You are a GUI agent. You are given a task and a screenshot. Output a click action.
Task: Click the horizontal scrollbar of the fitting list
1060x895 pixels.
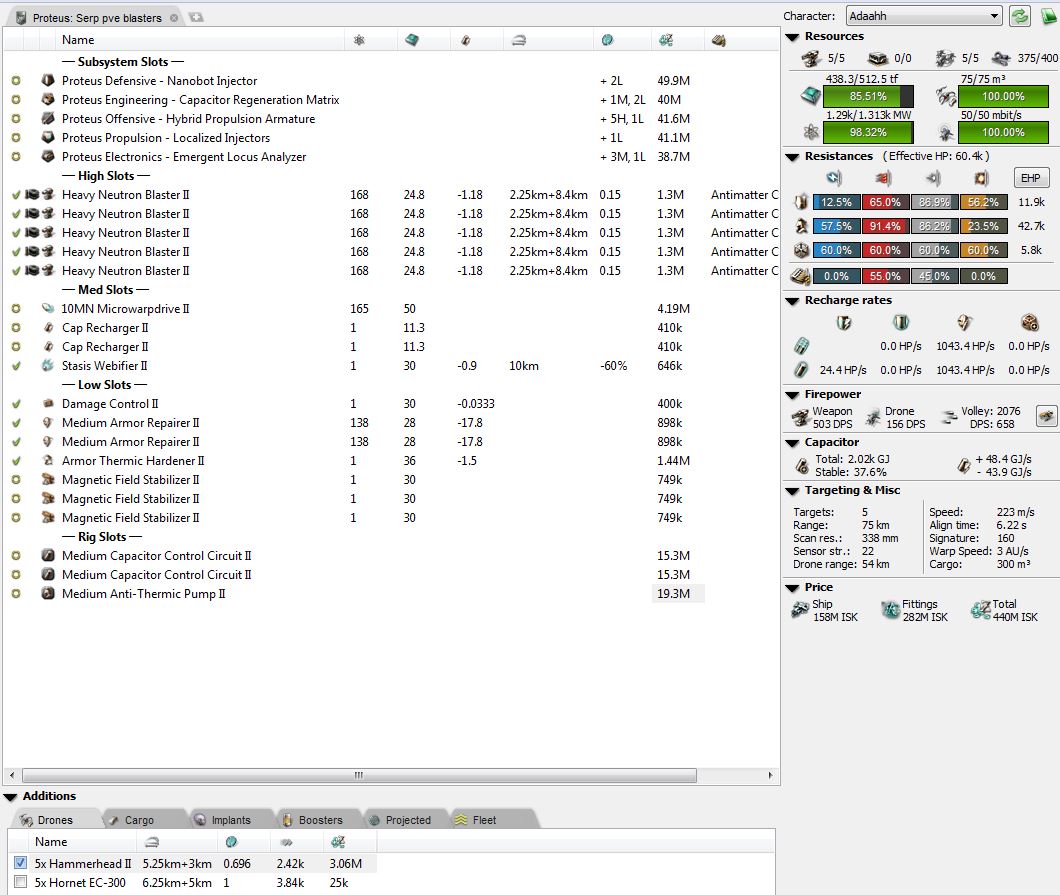(x=359, y=775)
